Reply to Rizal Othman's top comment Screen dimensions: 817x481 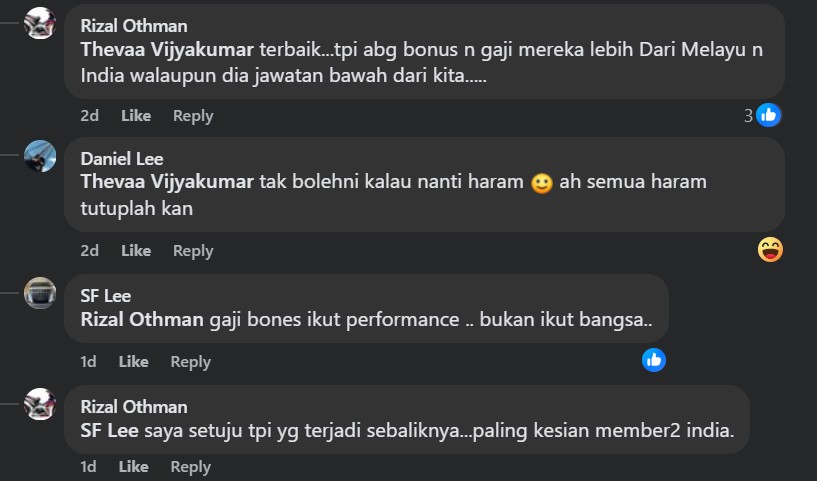click(x=193, y=116)
